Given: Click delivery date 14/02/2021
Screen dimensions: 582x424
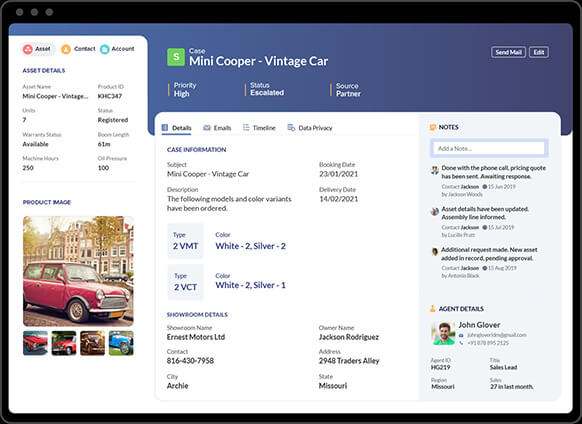Looking at the screenshot, I should 339,199.
